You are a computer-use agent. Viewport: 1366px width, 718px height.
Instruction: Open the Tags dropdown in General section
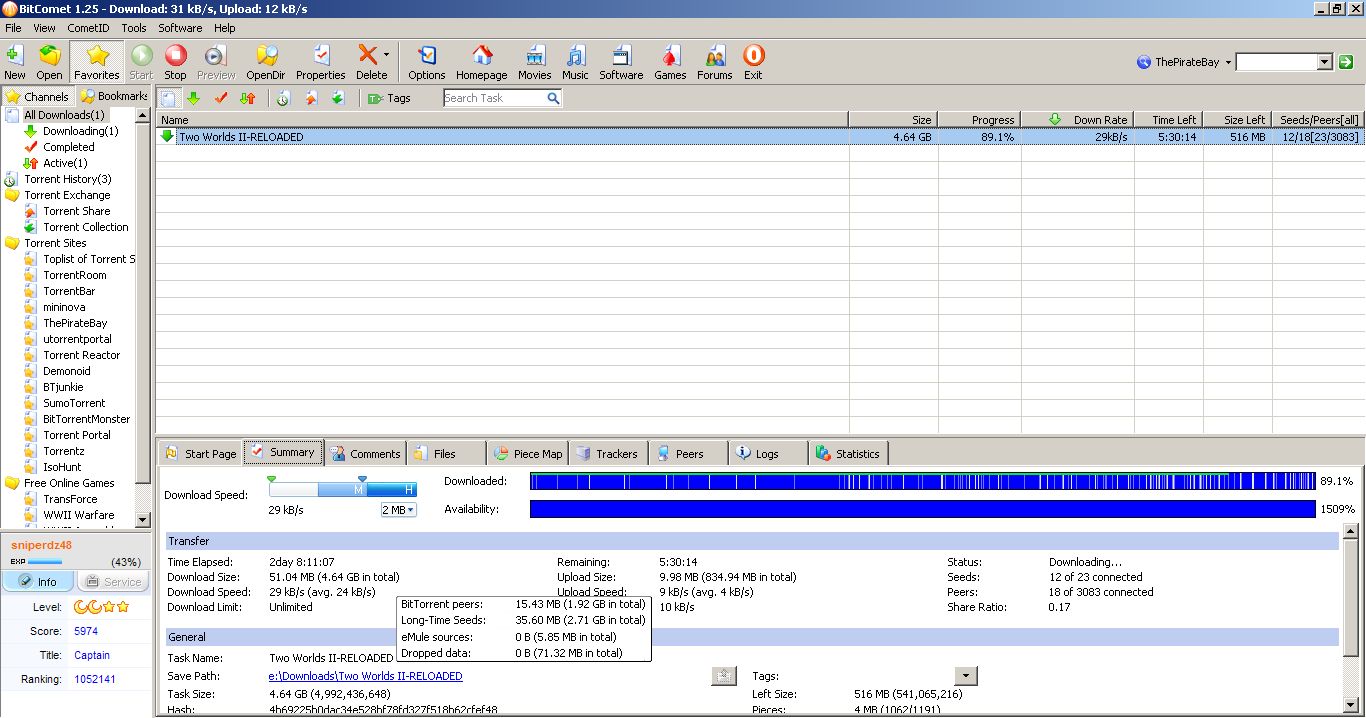(x=965, y=676)
